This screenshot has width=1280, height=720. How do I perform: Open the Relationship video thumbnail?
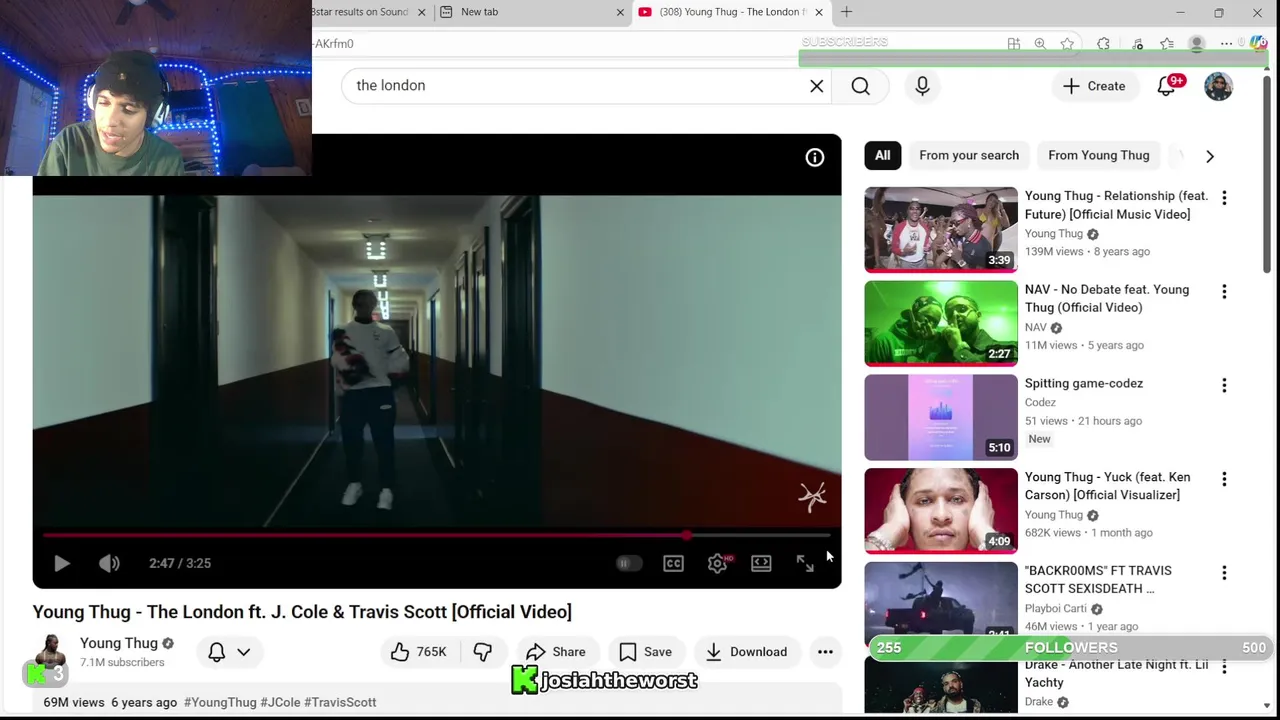(x=941, y=230)
